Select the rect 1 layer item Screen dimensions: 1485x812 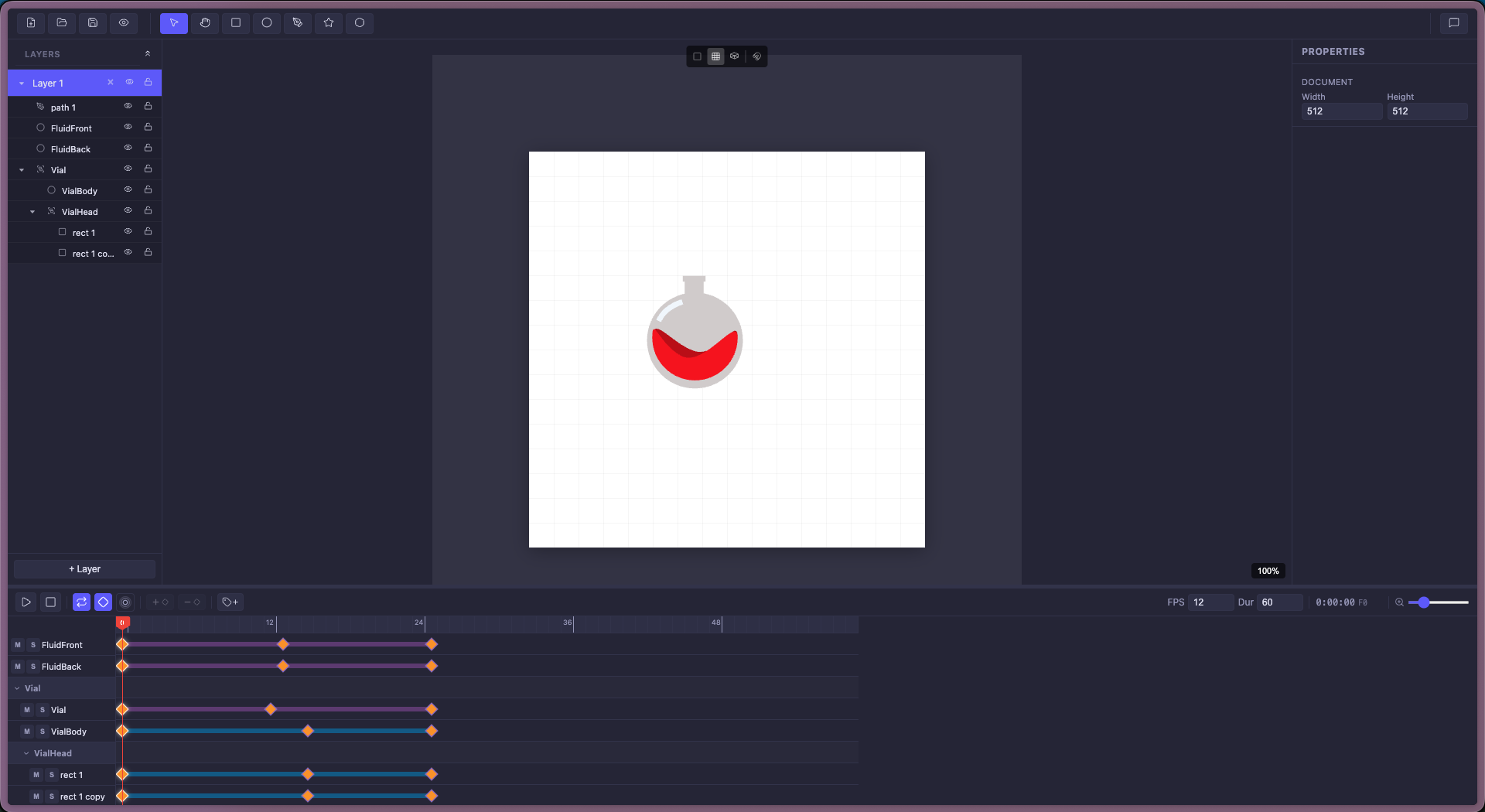84,232
